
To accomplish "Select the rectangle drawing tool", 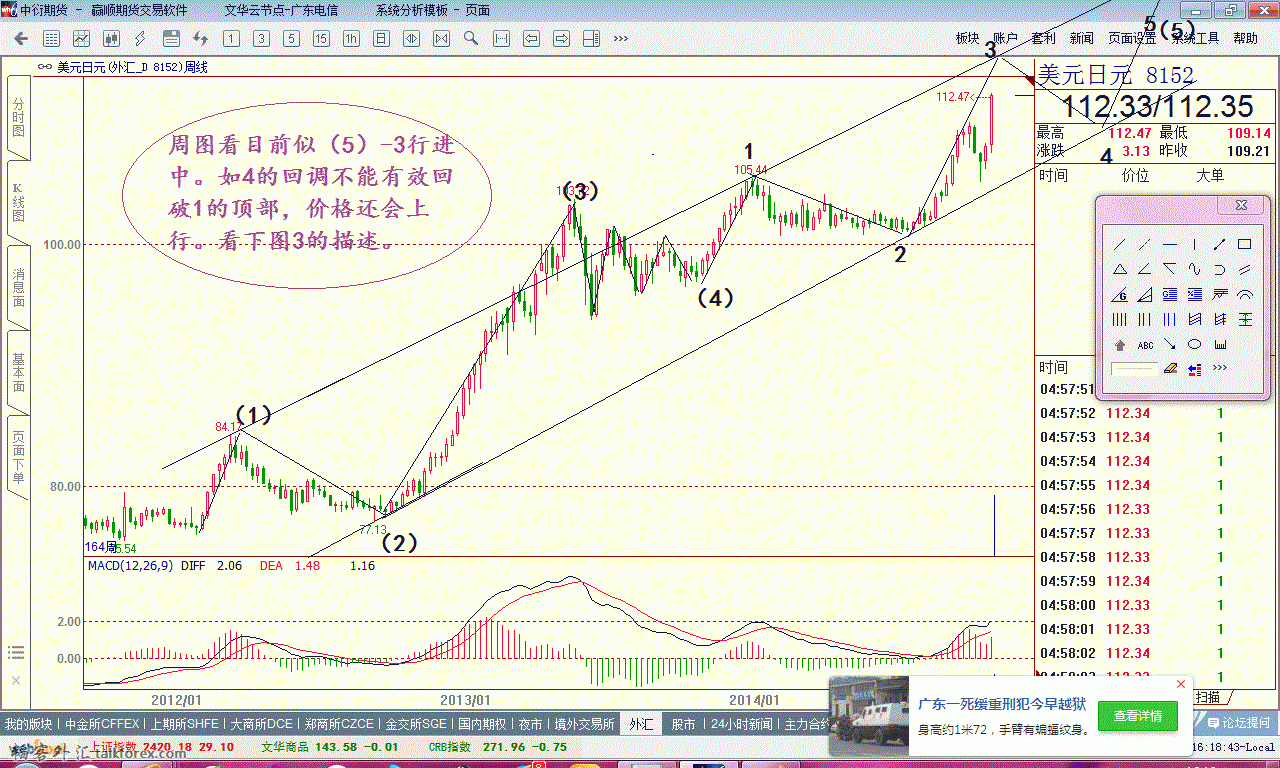I will point(1245,244).
